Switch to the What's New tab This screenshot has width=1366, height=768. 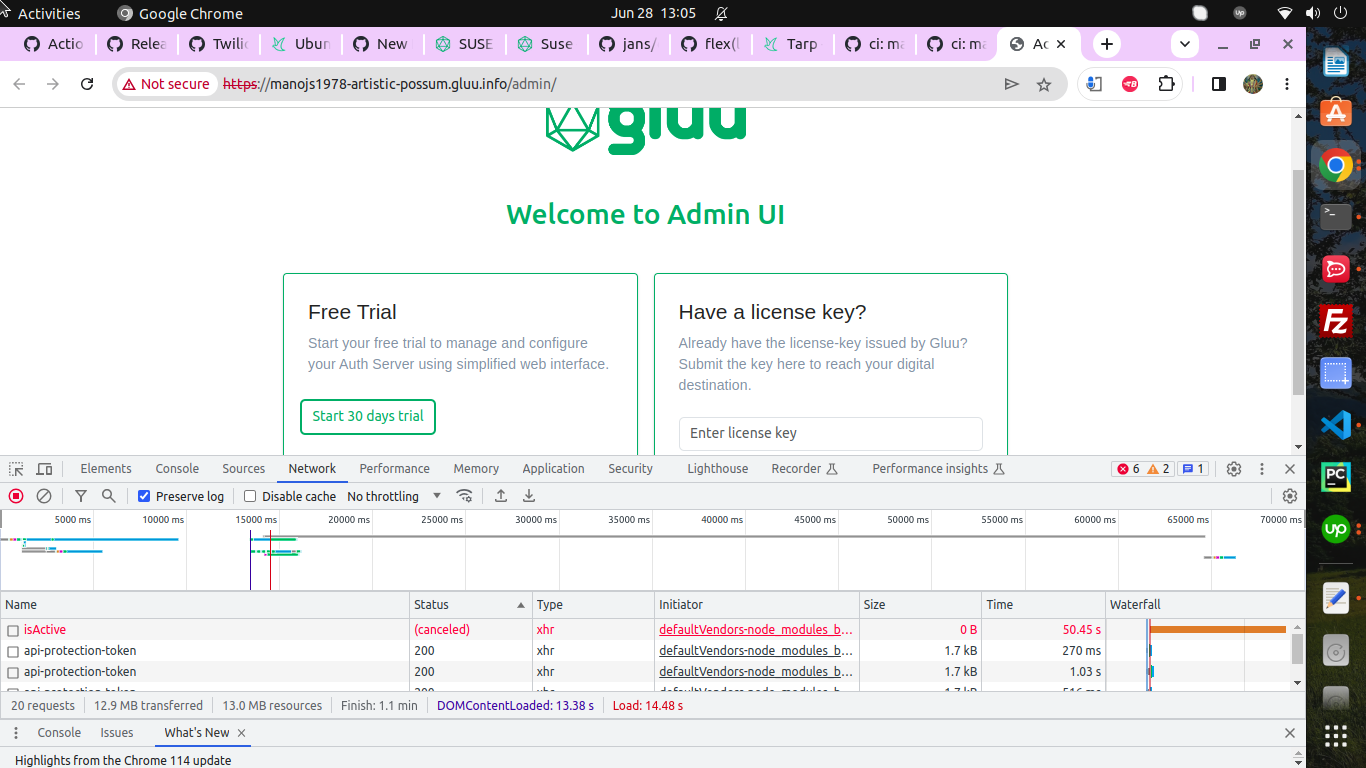pyautogui.click(x=195, y=732)
